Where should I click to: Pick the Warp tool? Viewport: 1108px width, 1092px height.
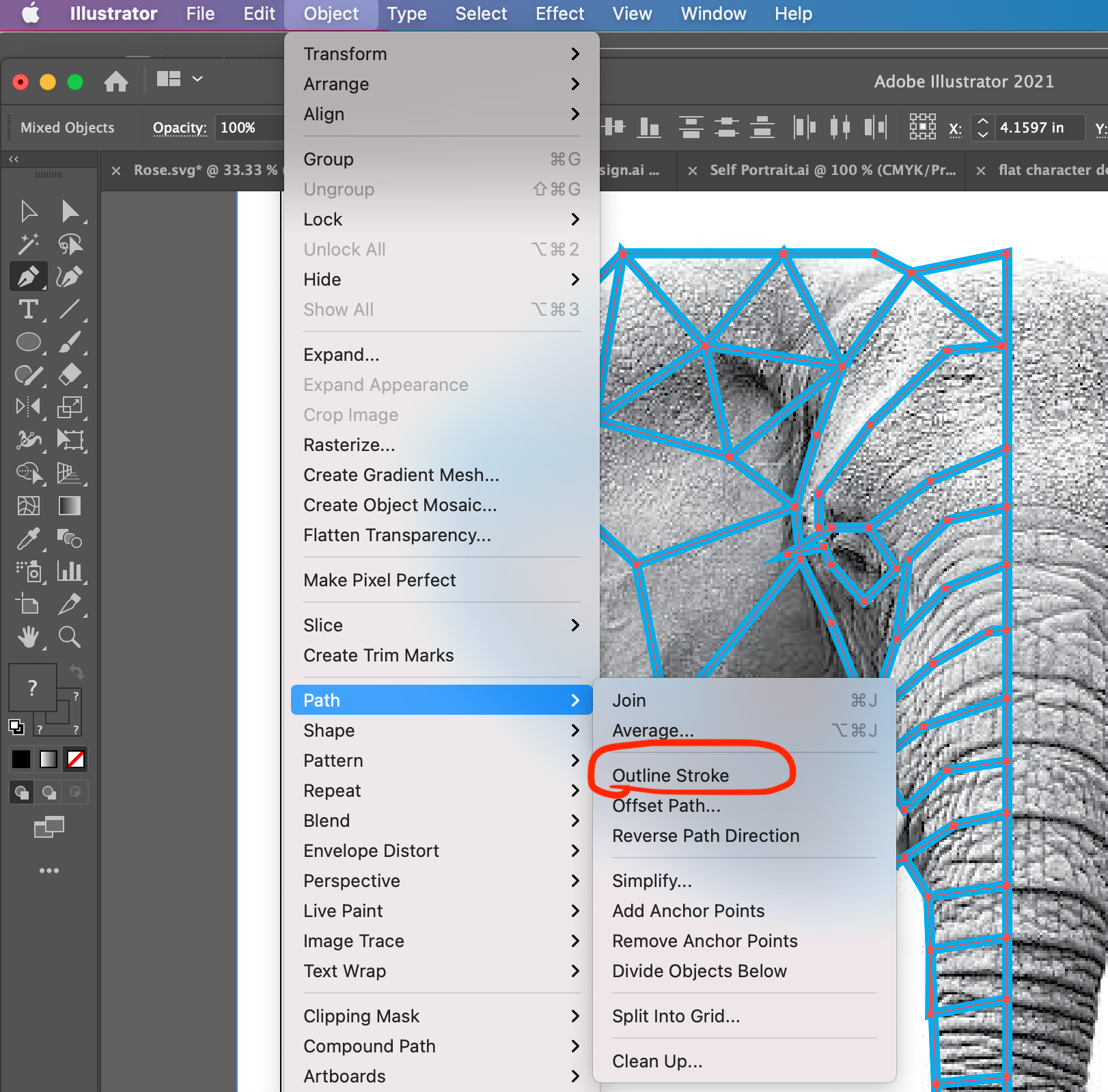point(29,439)
